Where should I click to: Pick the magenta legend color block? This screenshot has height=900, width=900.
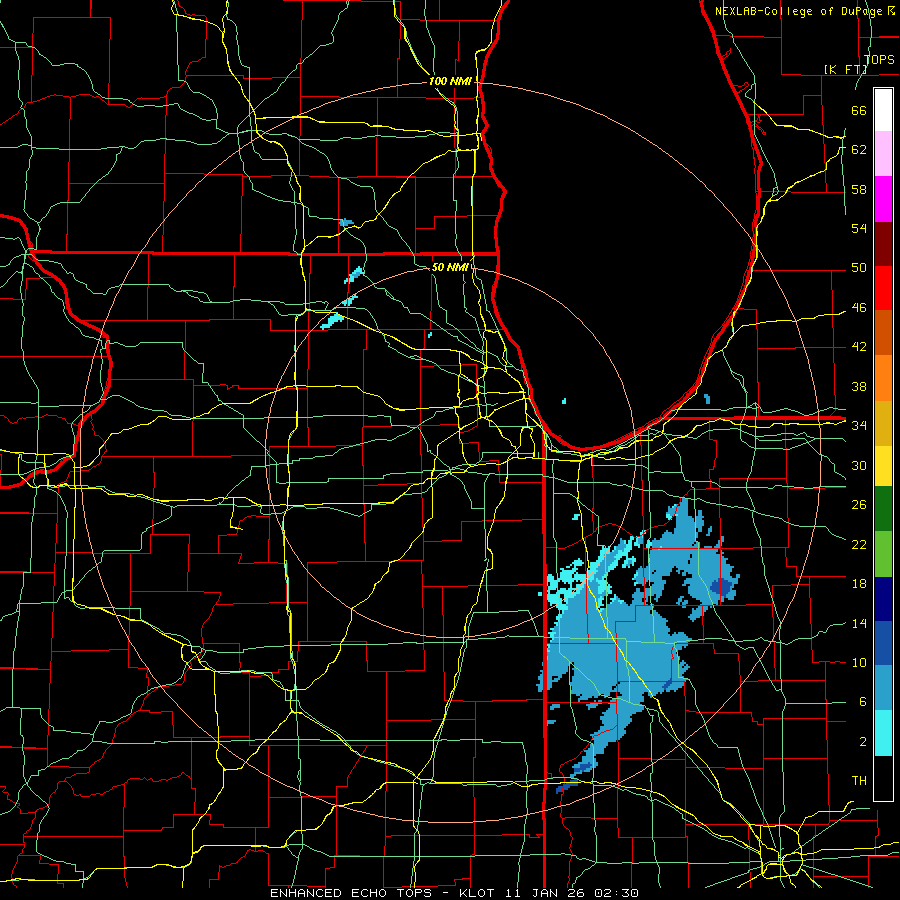click(883, 199)
